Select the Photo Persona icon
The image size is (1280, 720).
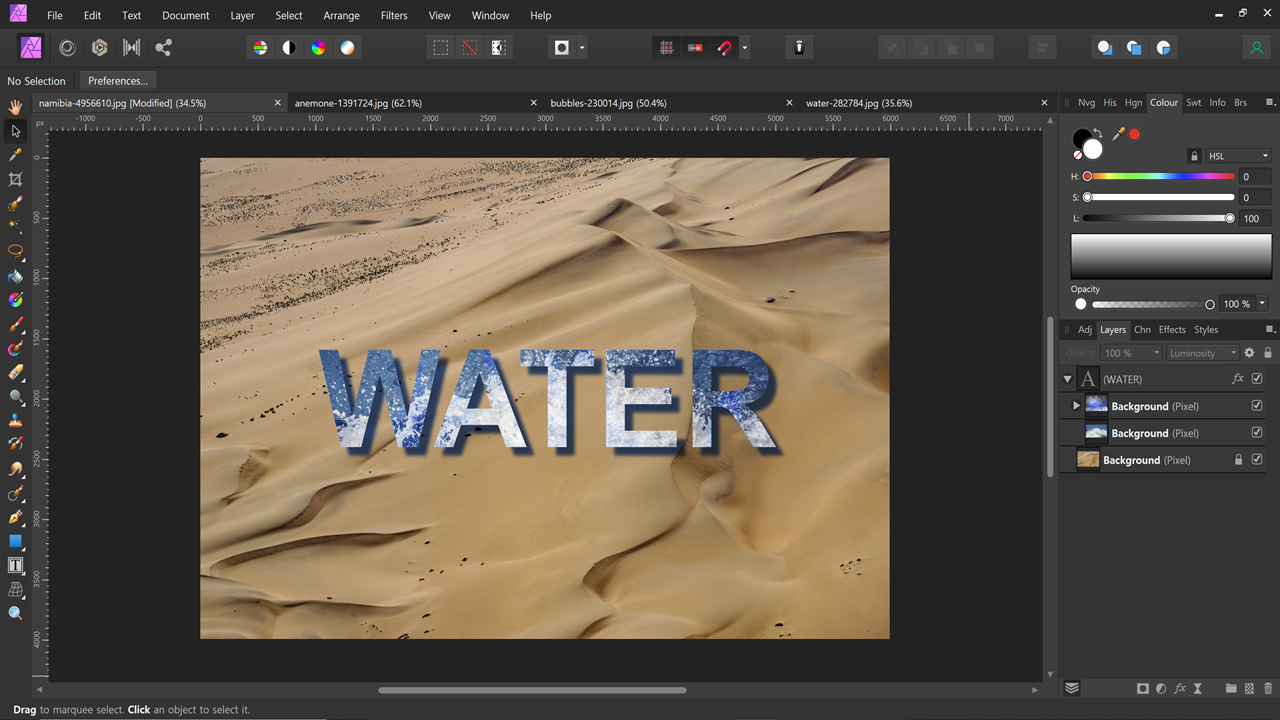[31, 47]
